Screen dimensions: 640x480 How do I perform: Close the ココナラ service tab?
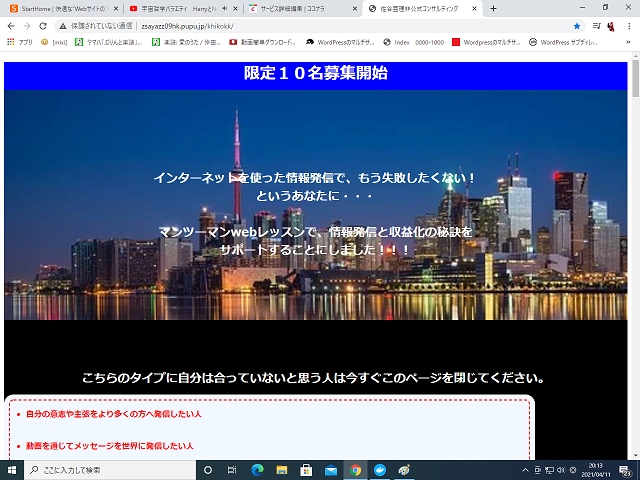355,8
